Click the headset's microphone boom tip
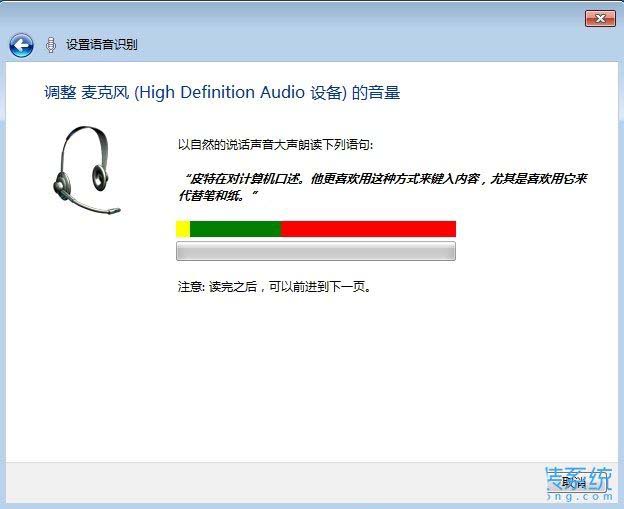The height and width of the screenshot is (509, 624). click(x=115, y=210)
